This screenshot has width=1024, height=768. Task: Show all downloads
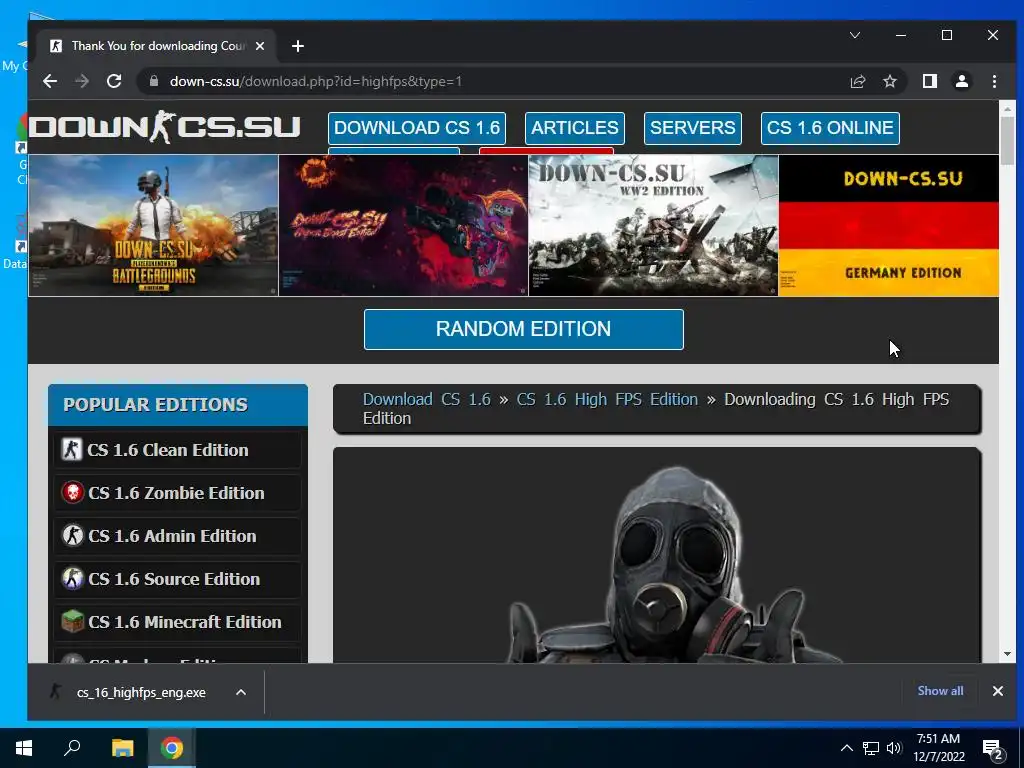click(x=940, y=691)
